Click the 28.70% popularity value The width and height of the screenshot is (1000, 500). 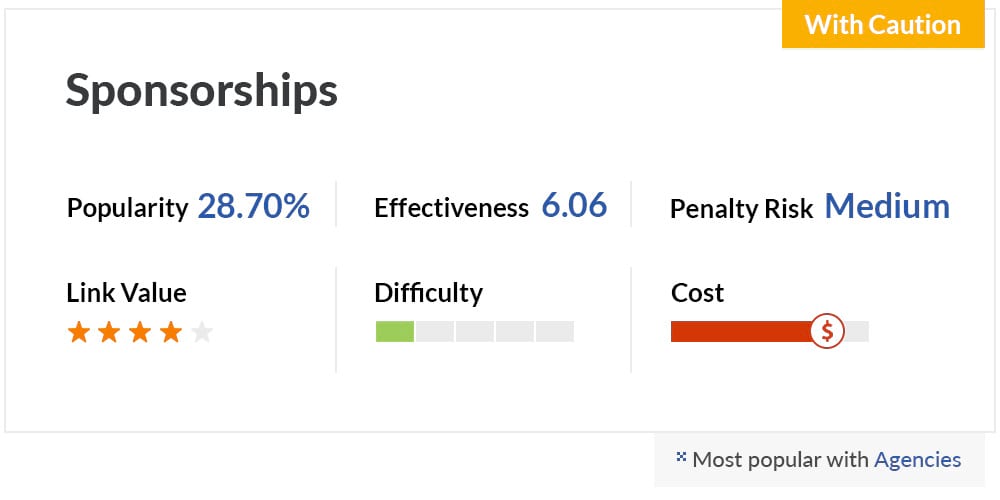pos(254,207)
